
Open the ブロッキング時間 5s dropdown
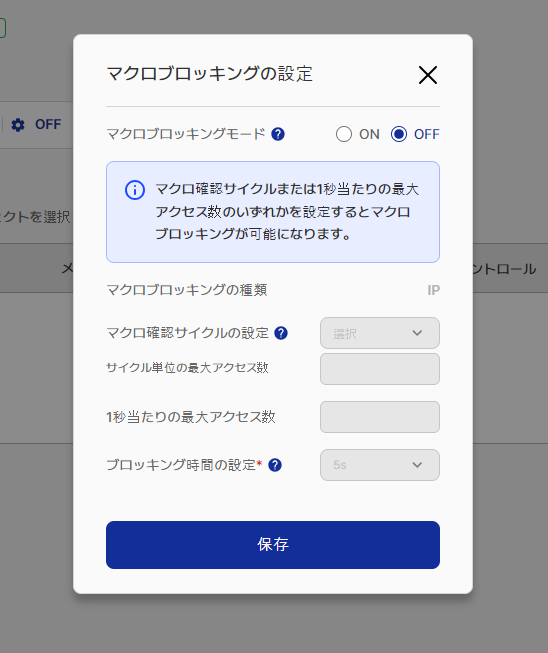[x=380, y=465]
